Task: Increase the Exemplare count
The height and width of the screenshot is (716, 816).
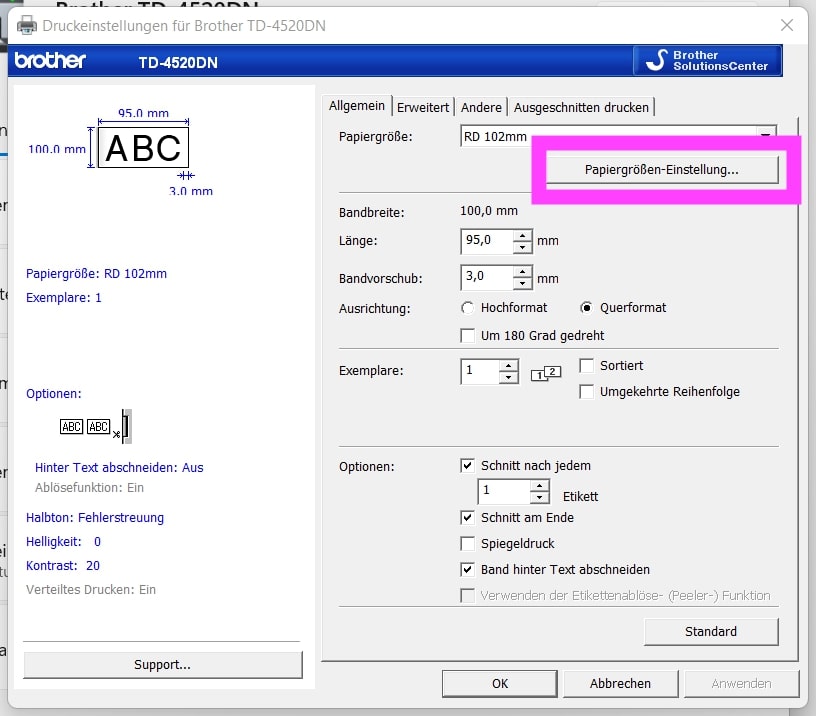Action: (508, 366)
